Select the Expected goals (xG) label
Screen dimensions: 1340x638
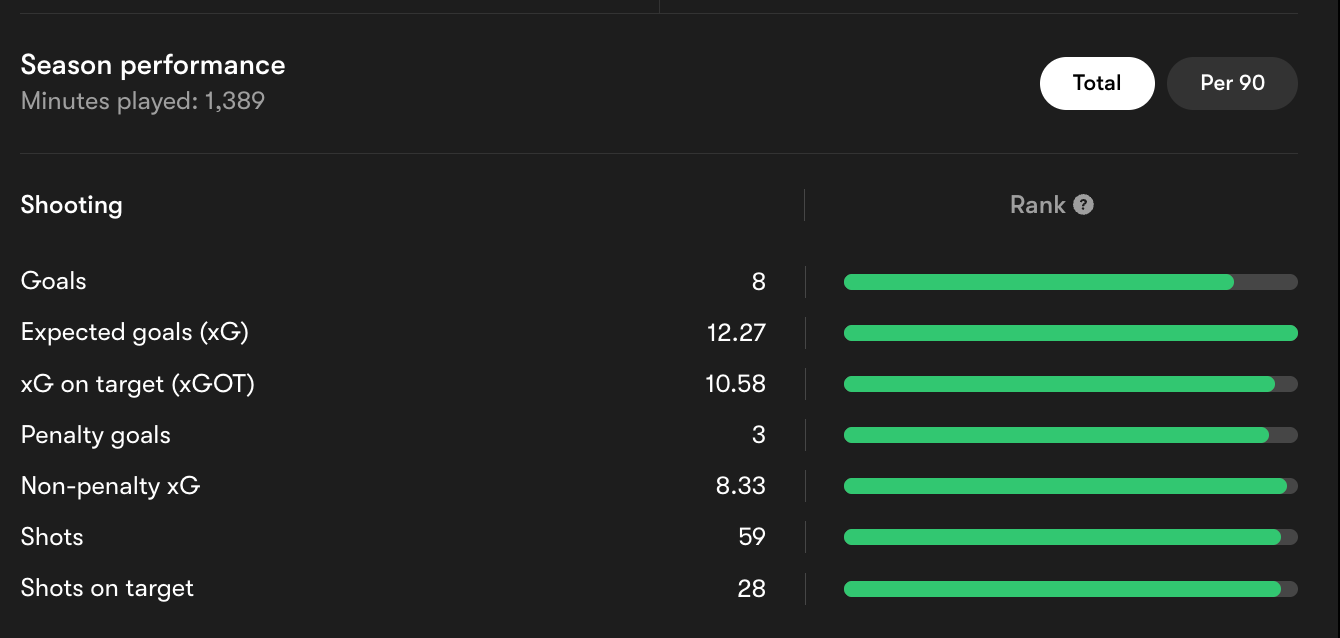click(134, 332)
